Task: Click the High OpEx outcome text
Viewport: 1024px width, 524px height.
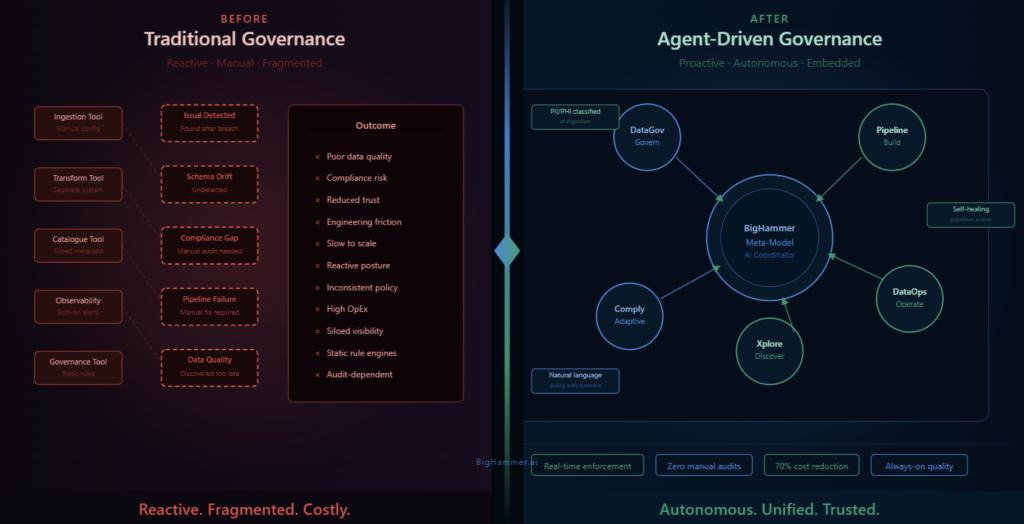Action: (x=349, y=309)
